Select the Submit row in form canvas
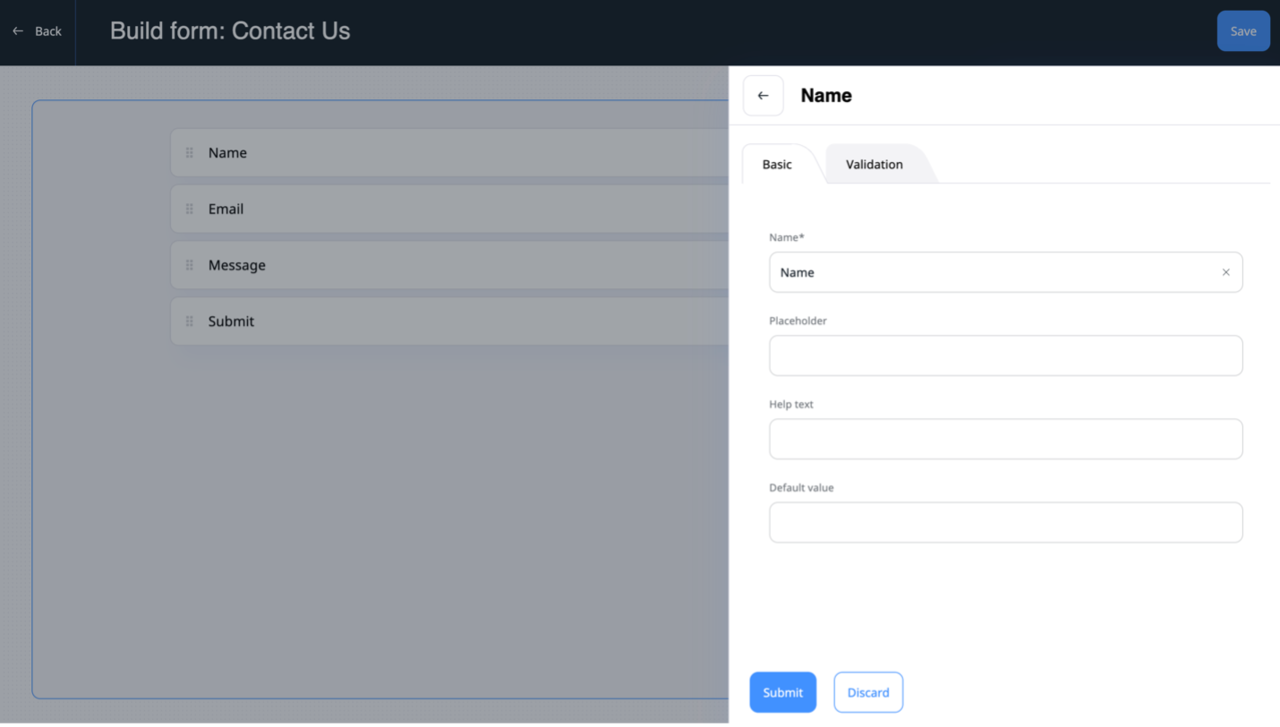The height and width of the screenshot is (727, 1280). point(450,321)
